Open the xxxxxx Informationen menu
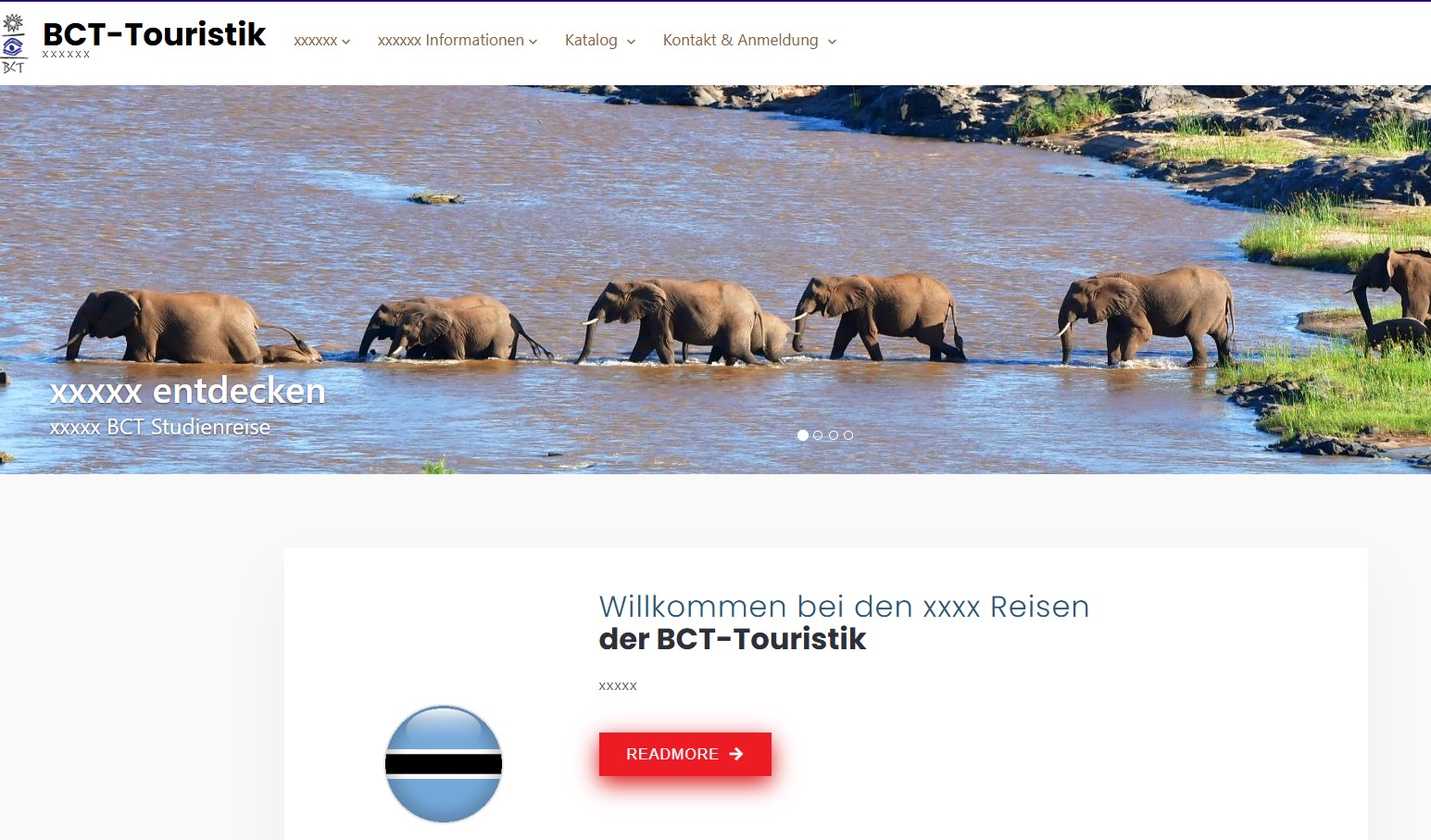The height and width of the screenshot is (840, 1431). click(451, 41)
